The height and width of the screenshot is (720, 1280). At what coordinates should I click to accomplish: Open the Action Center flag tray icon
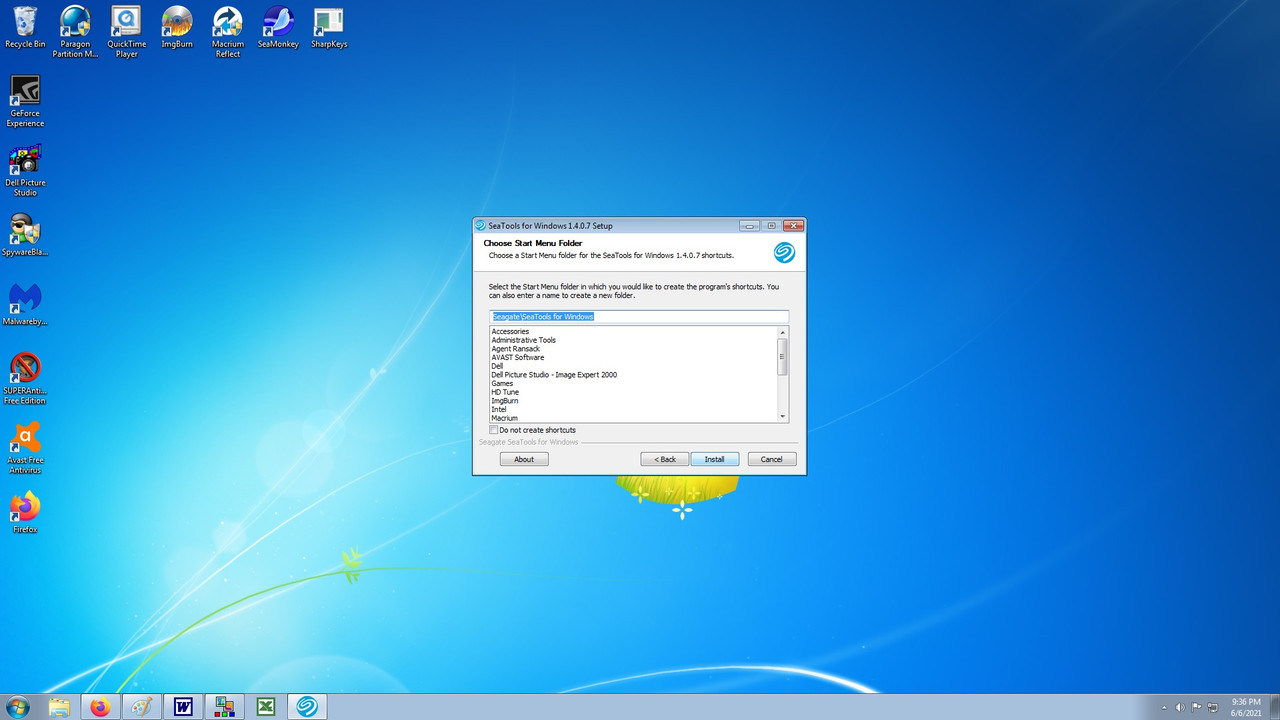coord(1197,707)
